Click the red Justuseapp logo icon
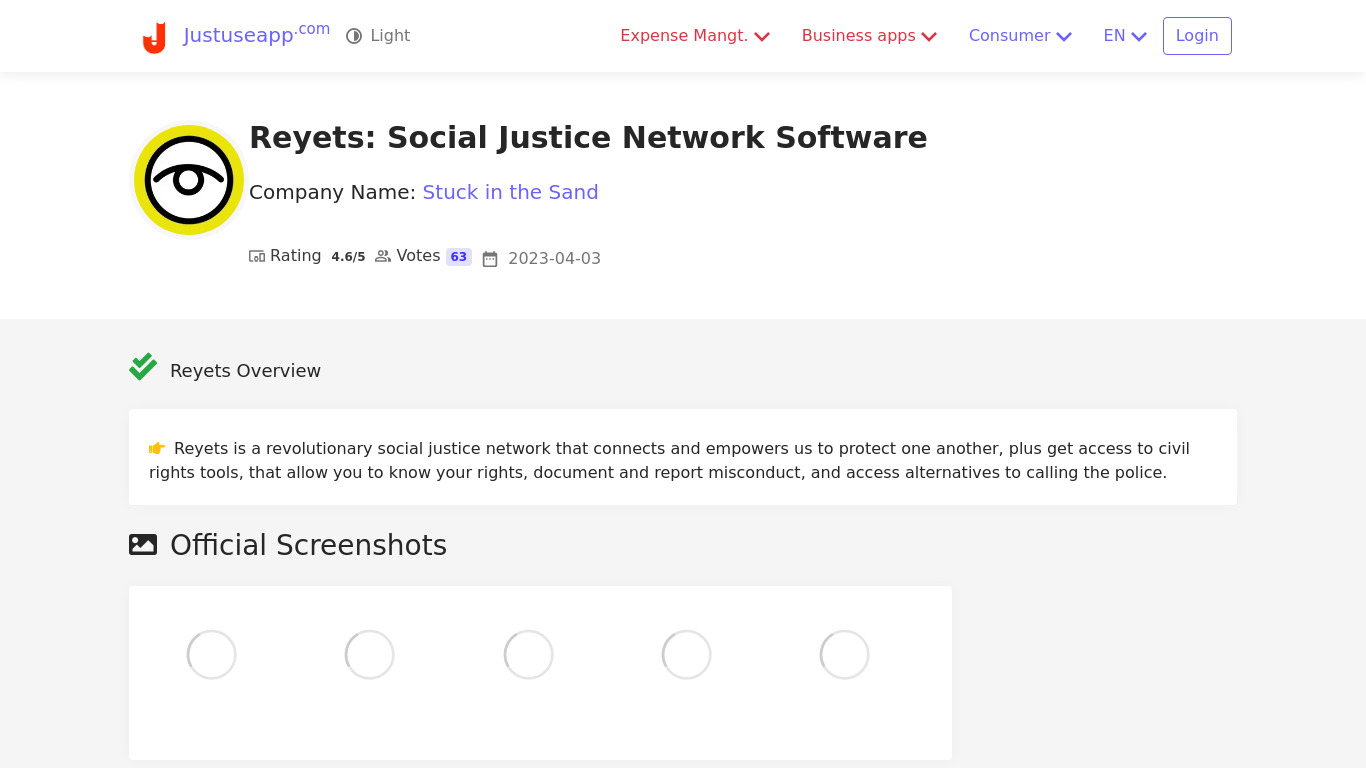 click(x=154, y=37)
